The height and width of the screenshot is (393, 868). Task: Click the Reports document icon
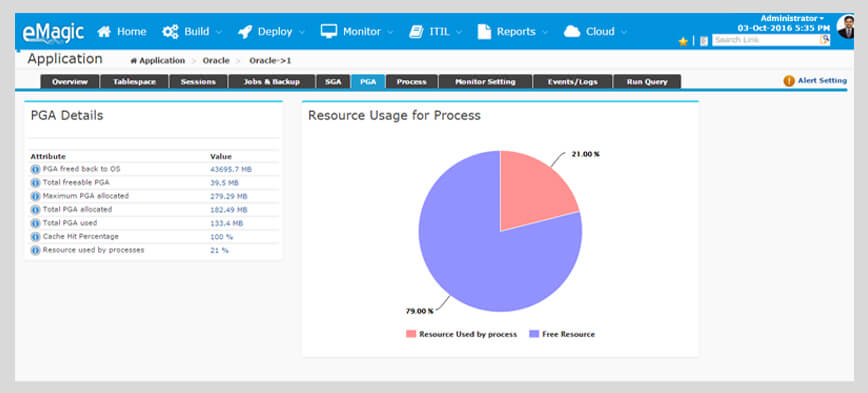click(x=484, y=32)
